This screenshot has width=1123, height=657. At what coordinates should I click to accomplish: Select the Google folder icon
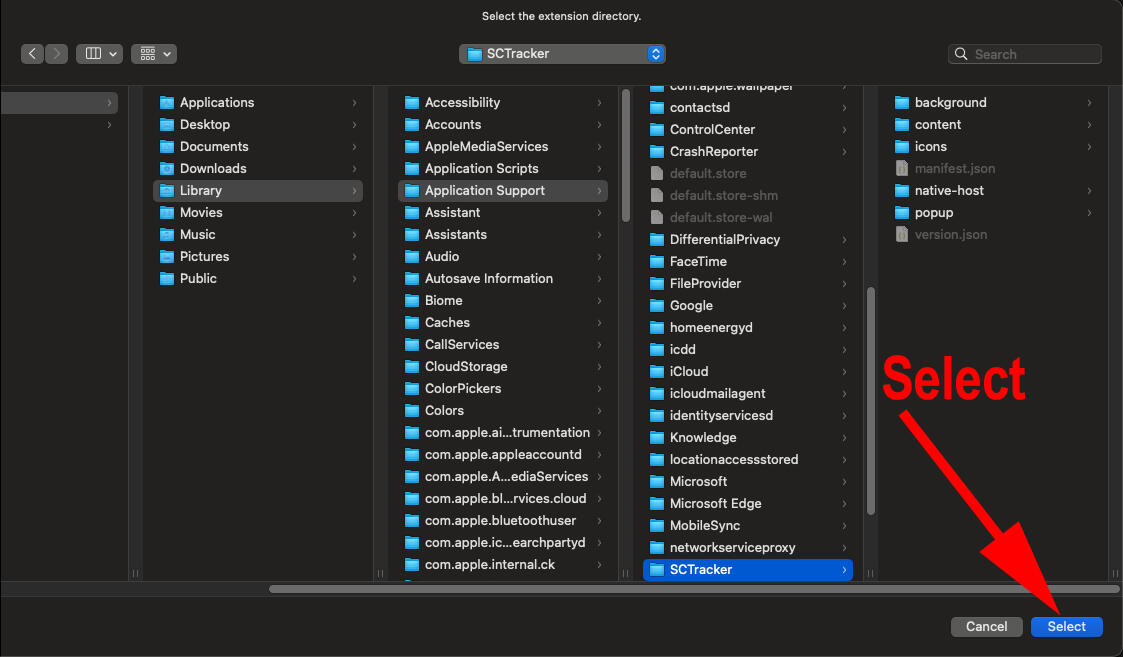(657, 306)
